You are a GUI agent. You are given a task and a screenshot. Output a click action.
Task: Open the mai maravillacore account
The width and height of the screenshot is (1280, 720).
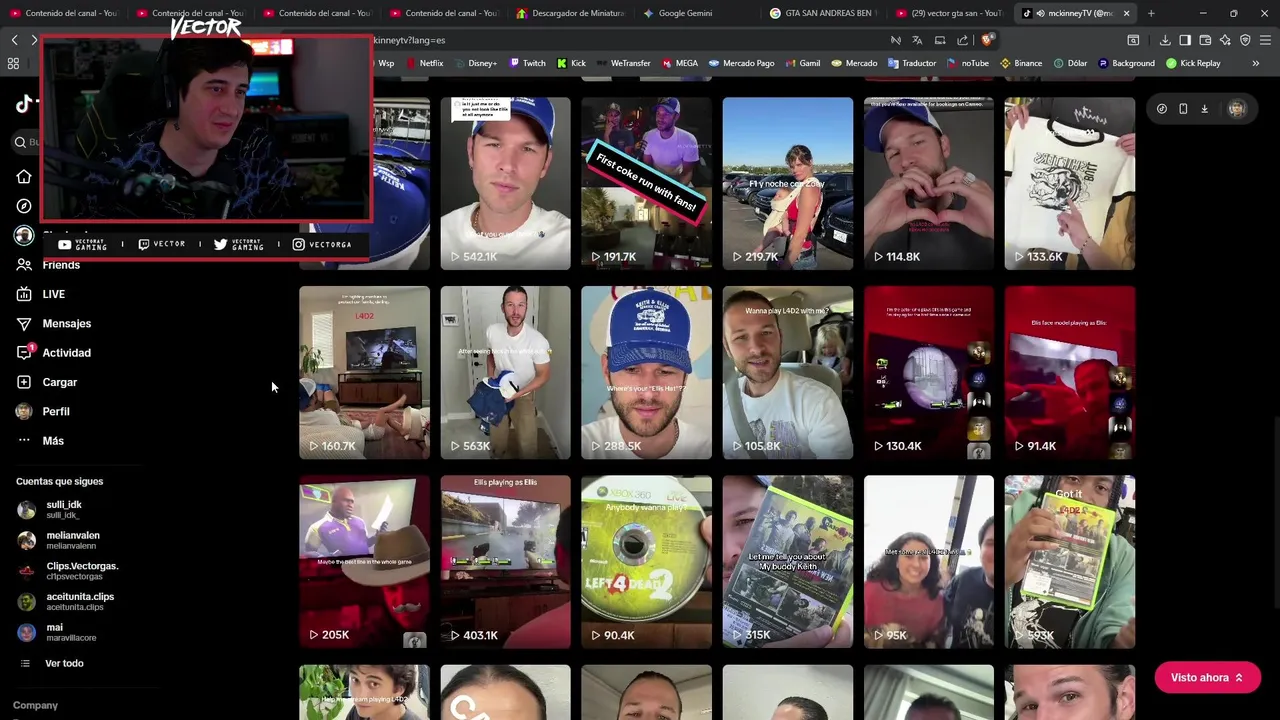pyautogui.click(x=70, y=632)
